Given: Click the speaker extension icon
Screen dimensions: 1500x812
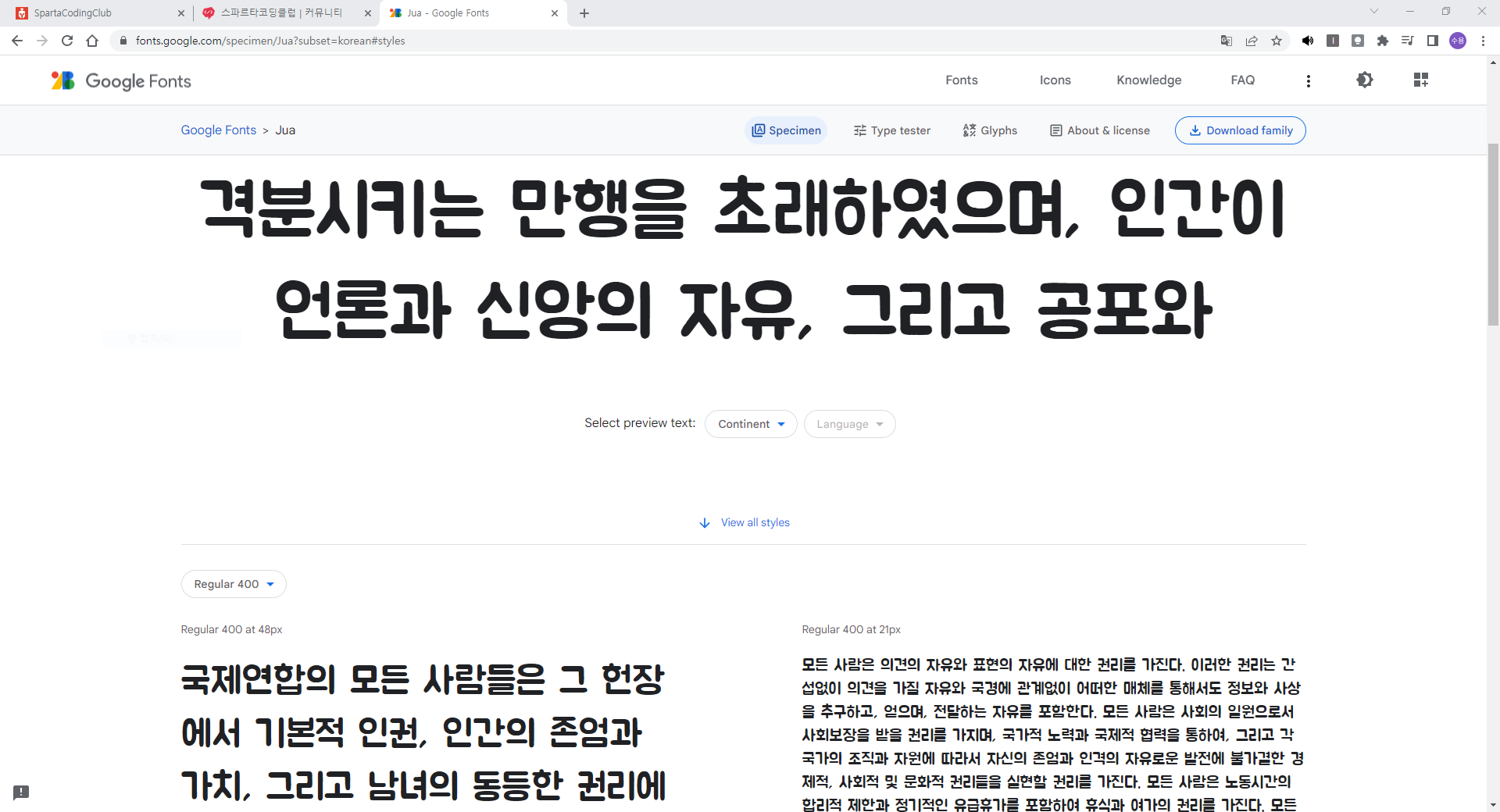Looking at the screenshot, I should [x=1308, y=41].
